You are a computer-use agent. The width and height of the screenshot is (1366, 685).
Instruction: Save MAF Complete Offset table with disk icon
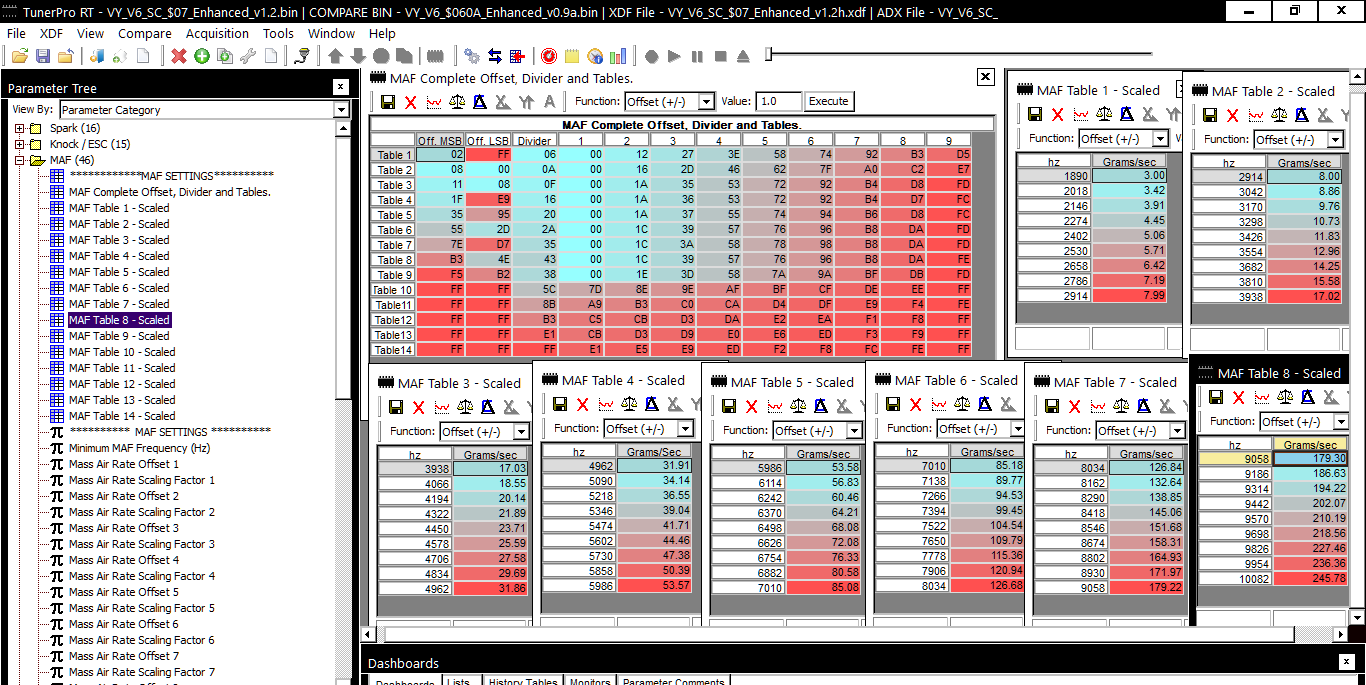pos(388,101)
